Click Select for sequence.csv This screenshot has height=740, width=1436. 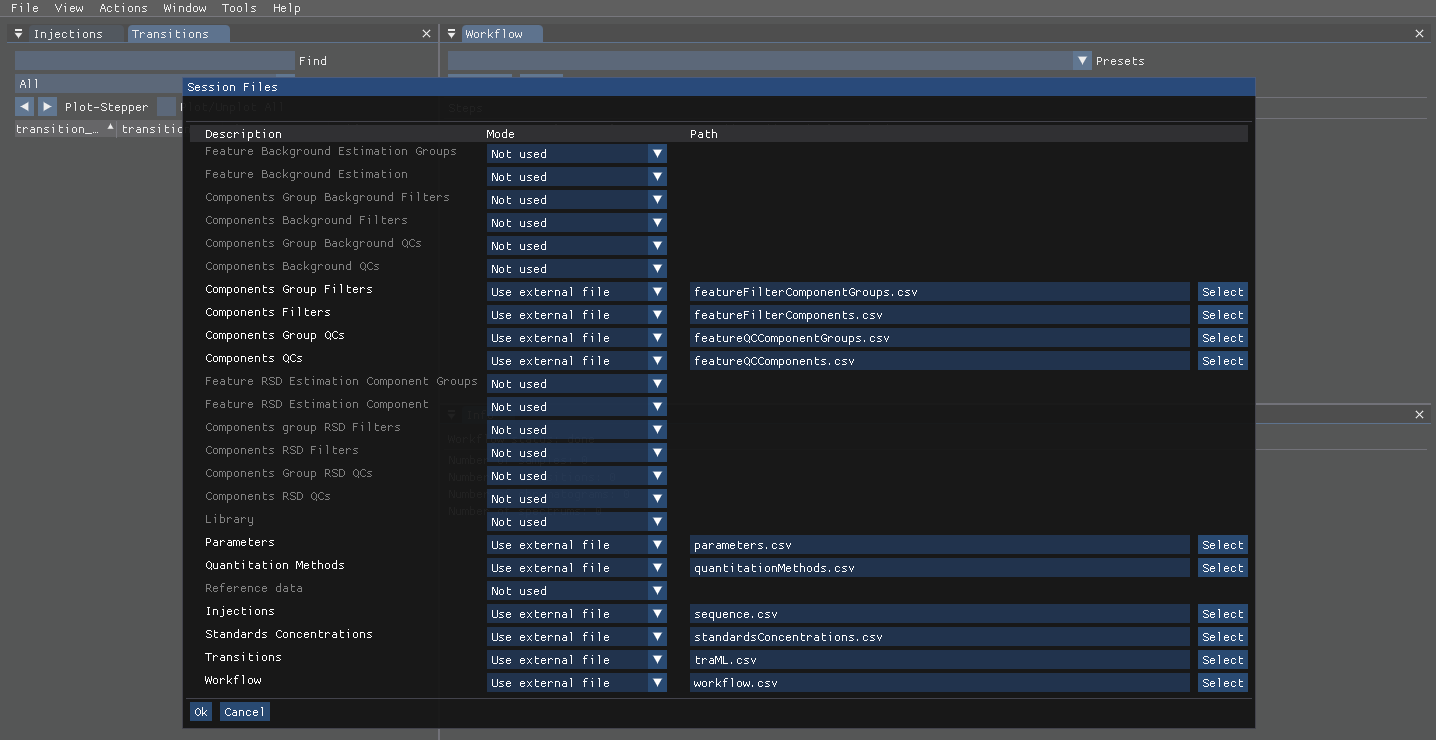pos(1223,614)
